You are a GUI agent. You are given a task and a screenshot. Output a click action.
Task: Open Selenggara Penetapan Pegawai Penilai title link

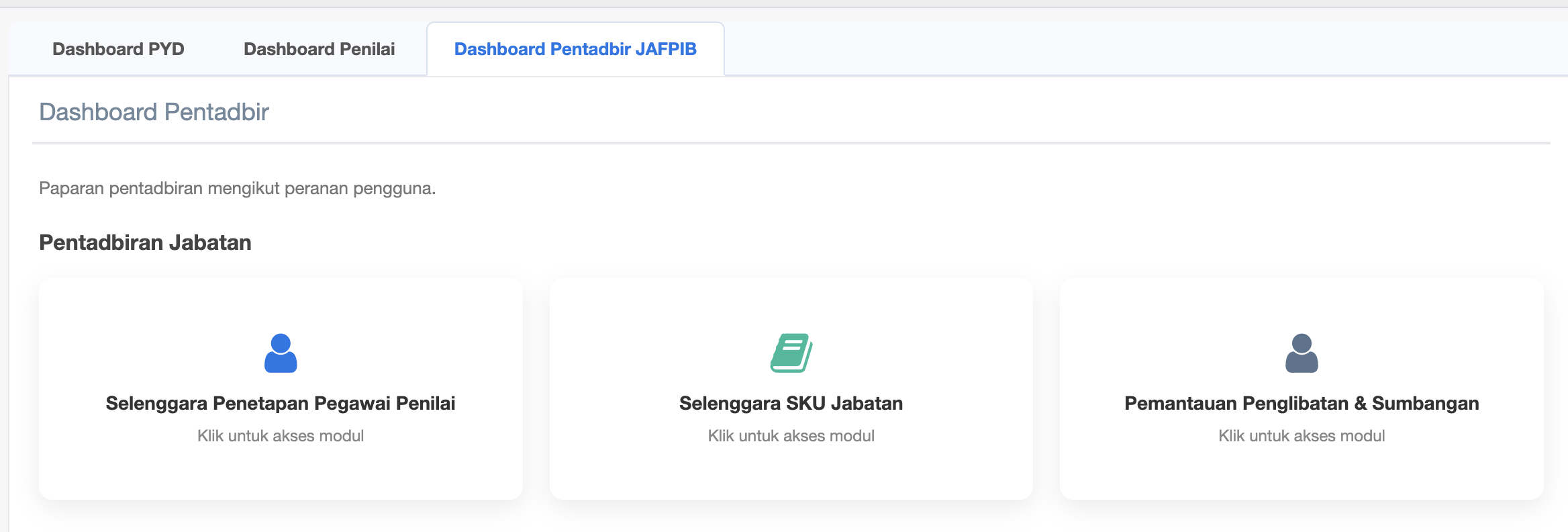[281, 403]
